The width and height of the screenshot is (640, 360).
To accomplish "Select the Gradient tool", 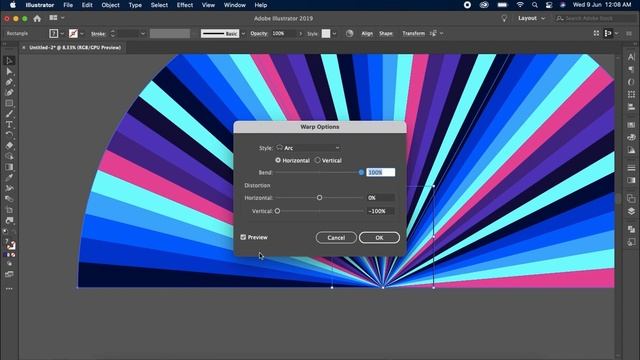I will pyautogui.click(x=9, y=167).
